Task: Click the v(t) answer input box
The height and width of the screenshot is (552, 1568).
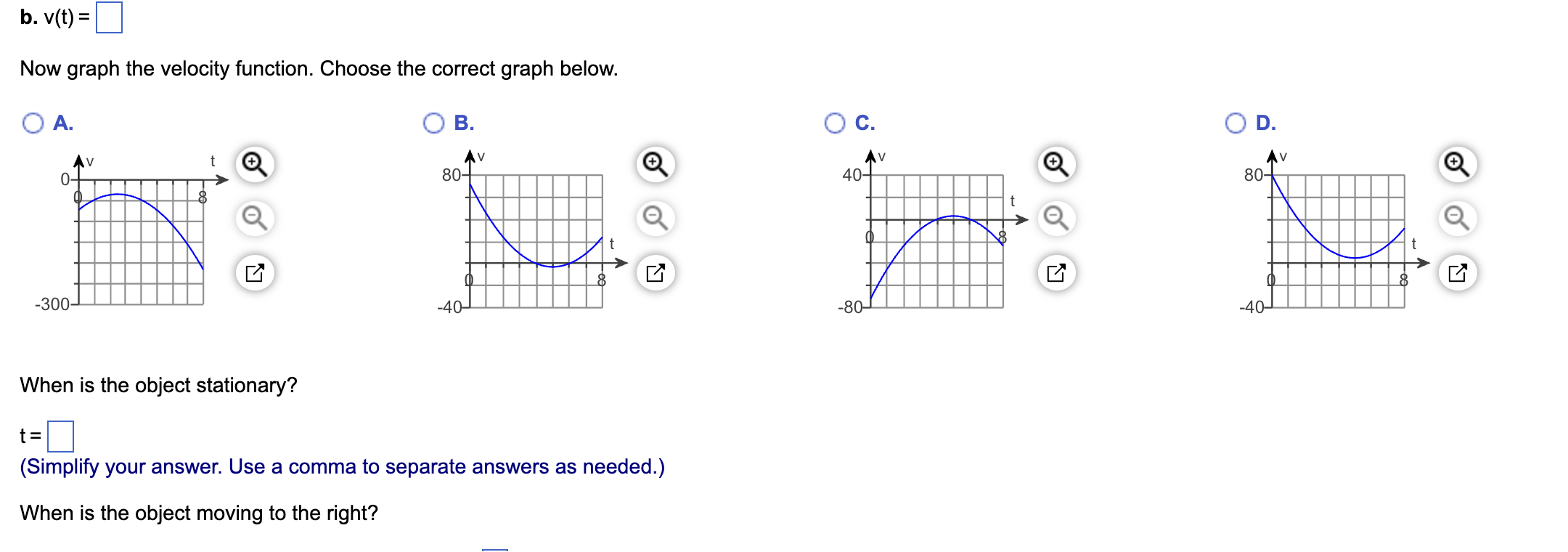Action: coord(109,17)
